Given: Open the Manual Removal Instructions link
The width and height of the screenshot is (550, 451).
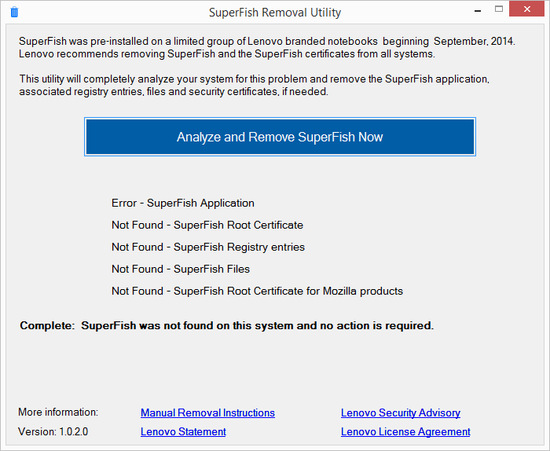Looking at the screenshot, I should [x=208, y=413].
